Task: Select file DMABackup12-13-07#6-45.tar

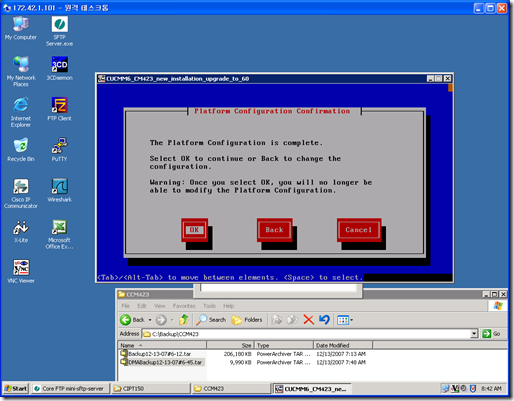Action: [x=162, y=362]
